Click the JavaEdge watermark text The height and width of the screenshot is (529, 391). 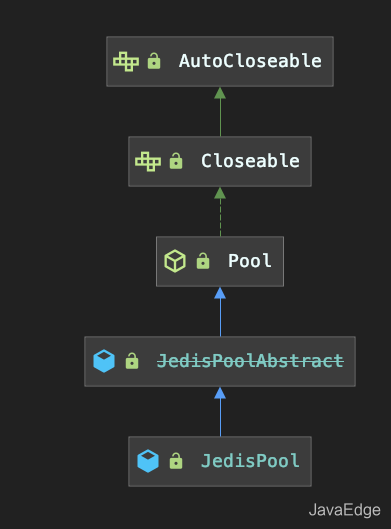point(344,510)
